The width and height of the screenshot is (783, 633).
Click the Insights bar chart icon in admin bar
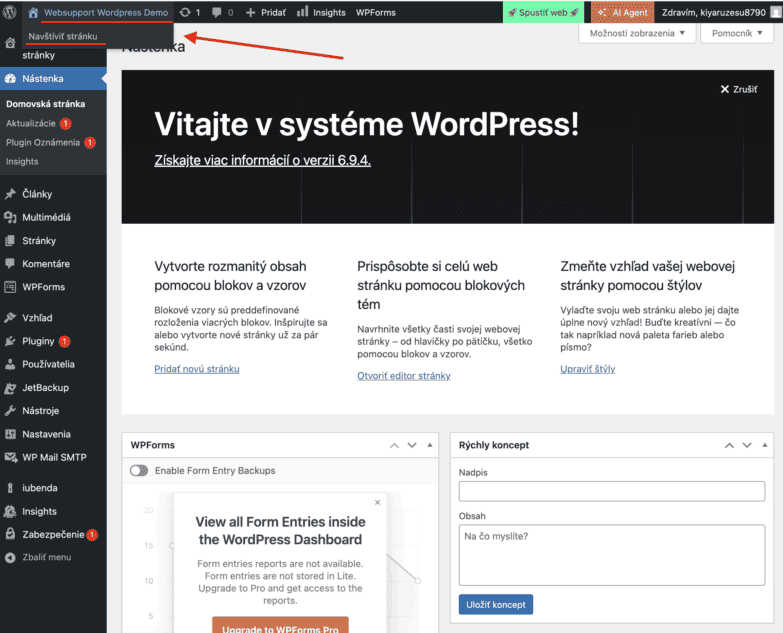click(x=303, y=12)
